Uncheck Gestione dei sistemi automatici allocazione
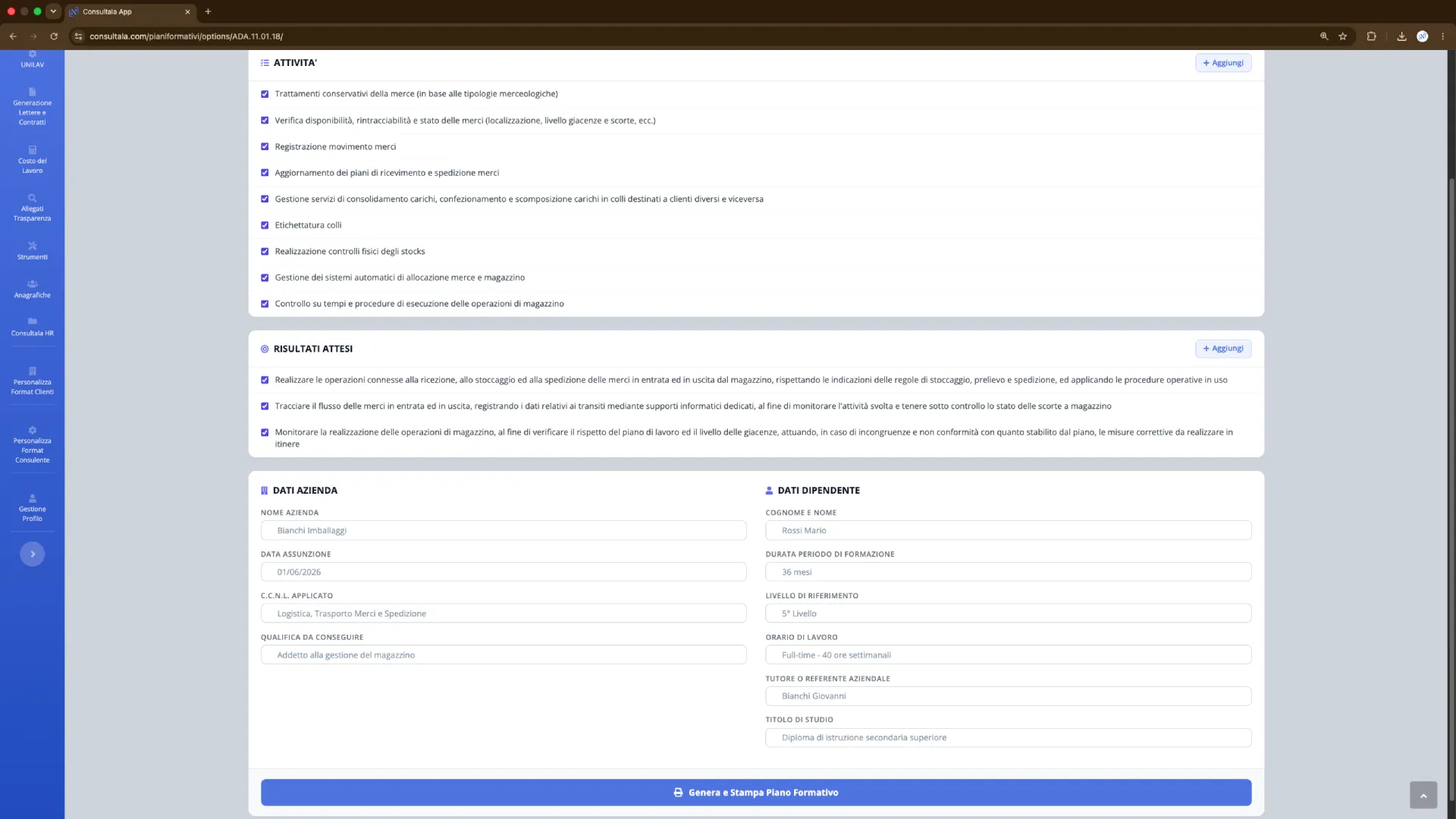1456x819 pixels. click(265, 278)
